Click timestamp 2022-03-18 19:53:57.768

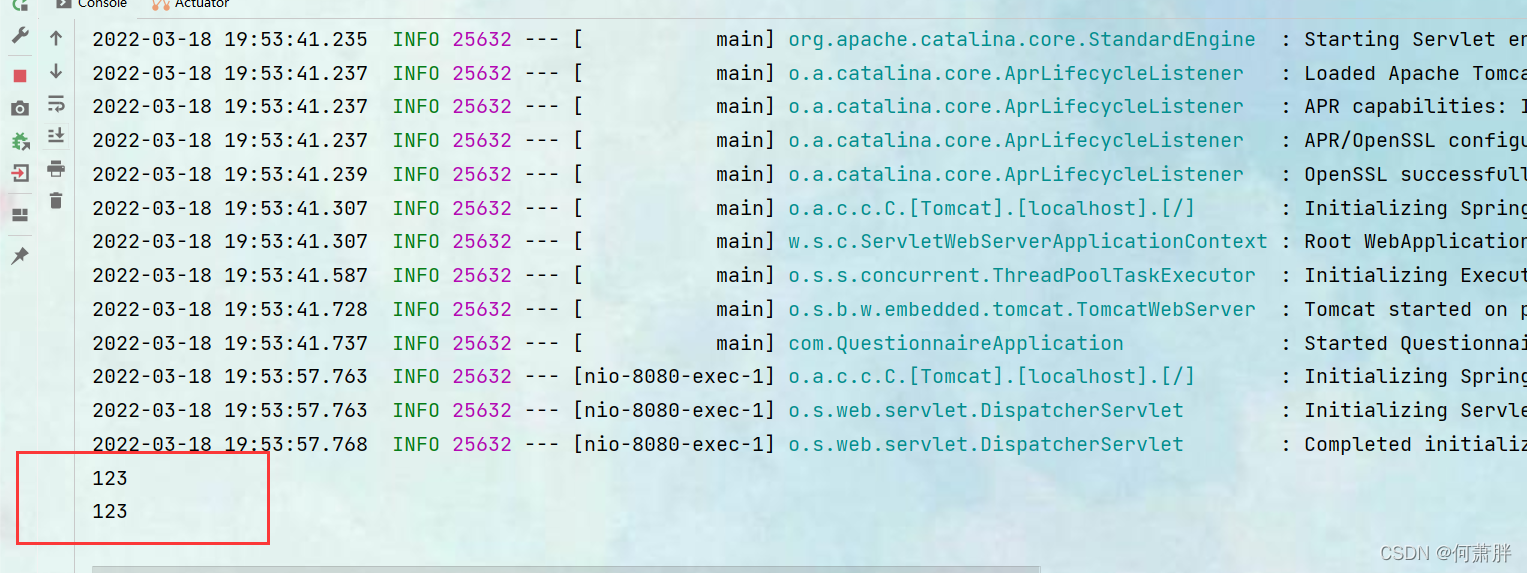230,444
